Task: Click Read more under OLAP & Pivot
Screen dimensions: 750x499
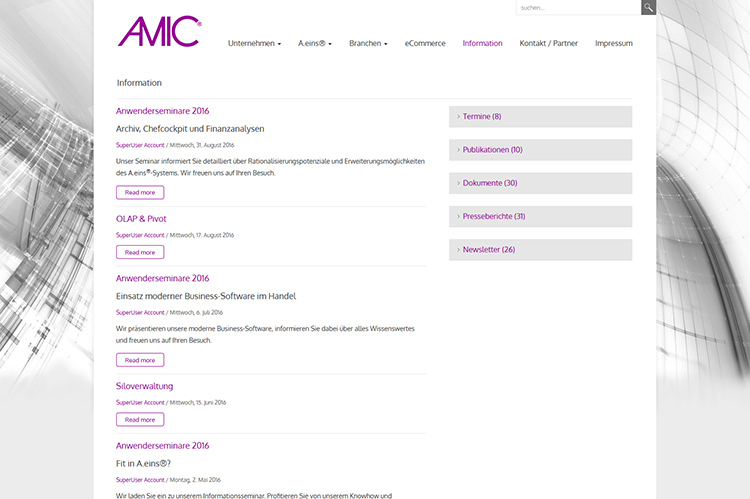Action: click(140, 252)
